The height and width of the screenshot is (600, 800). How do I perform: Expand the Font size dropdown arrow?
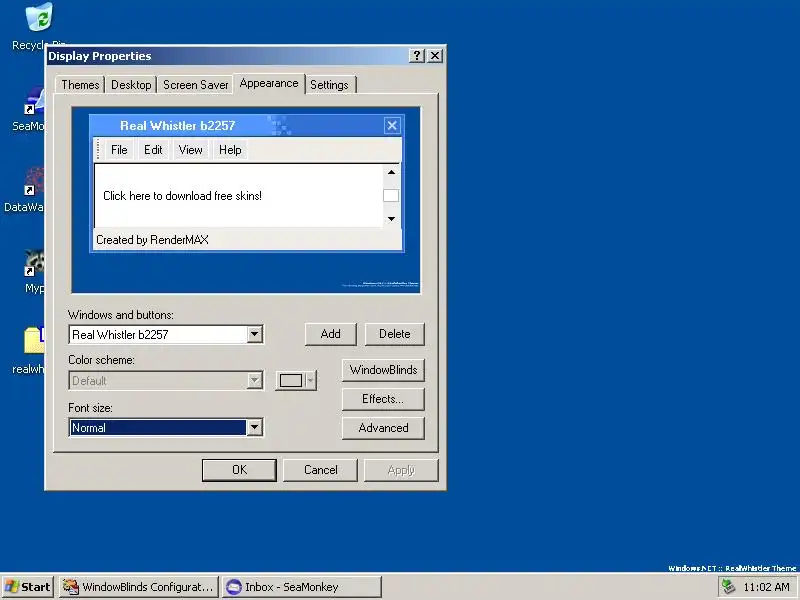point(254,428)
